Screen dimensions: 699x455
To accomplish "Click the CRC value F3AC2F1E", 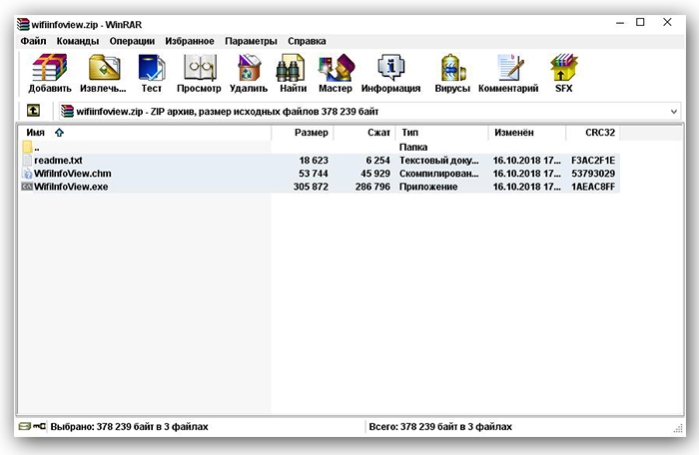I will [593, 160].
